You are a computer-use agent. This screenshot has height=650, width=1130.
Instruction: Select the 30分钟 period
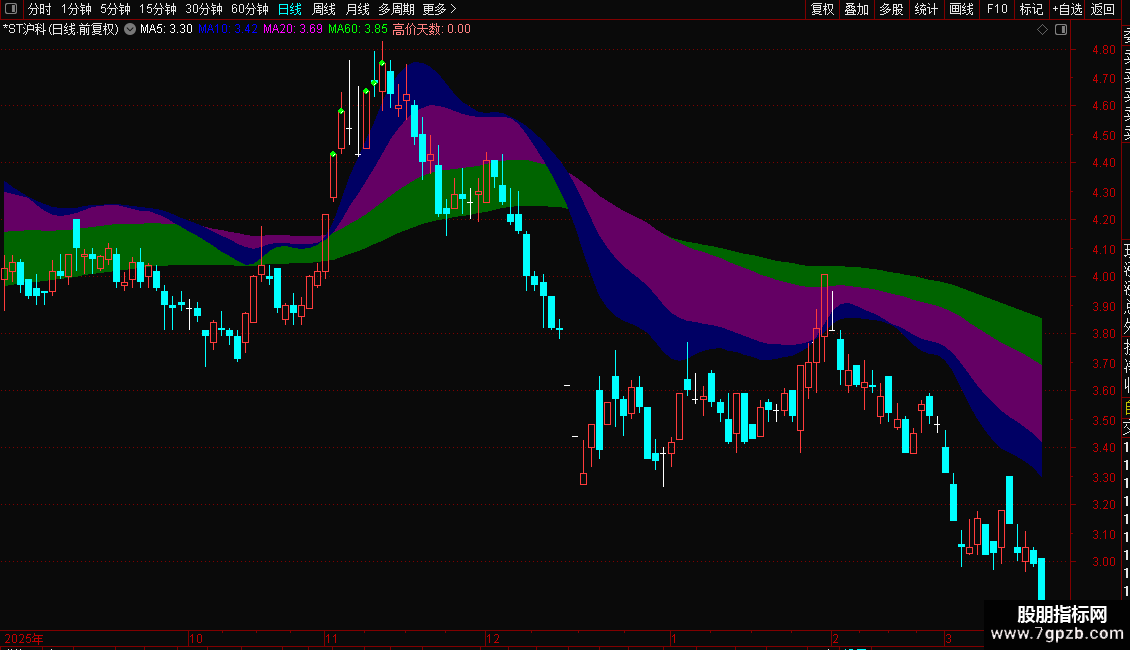coord(204,9)
